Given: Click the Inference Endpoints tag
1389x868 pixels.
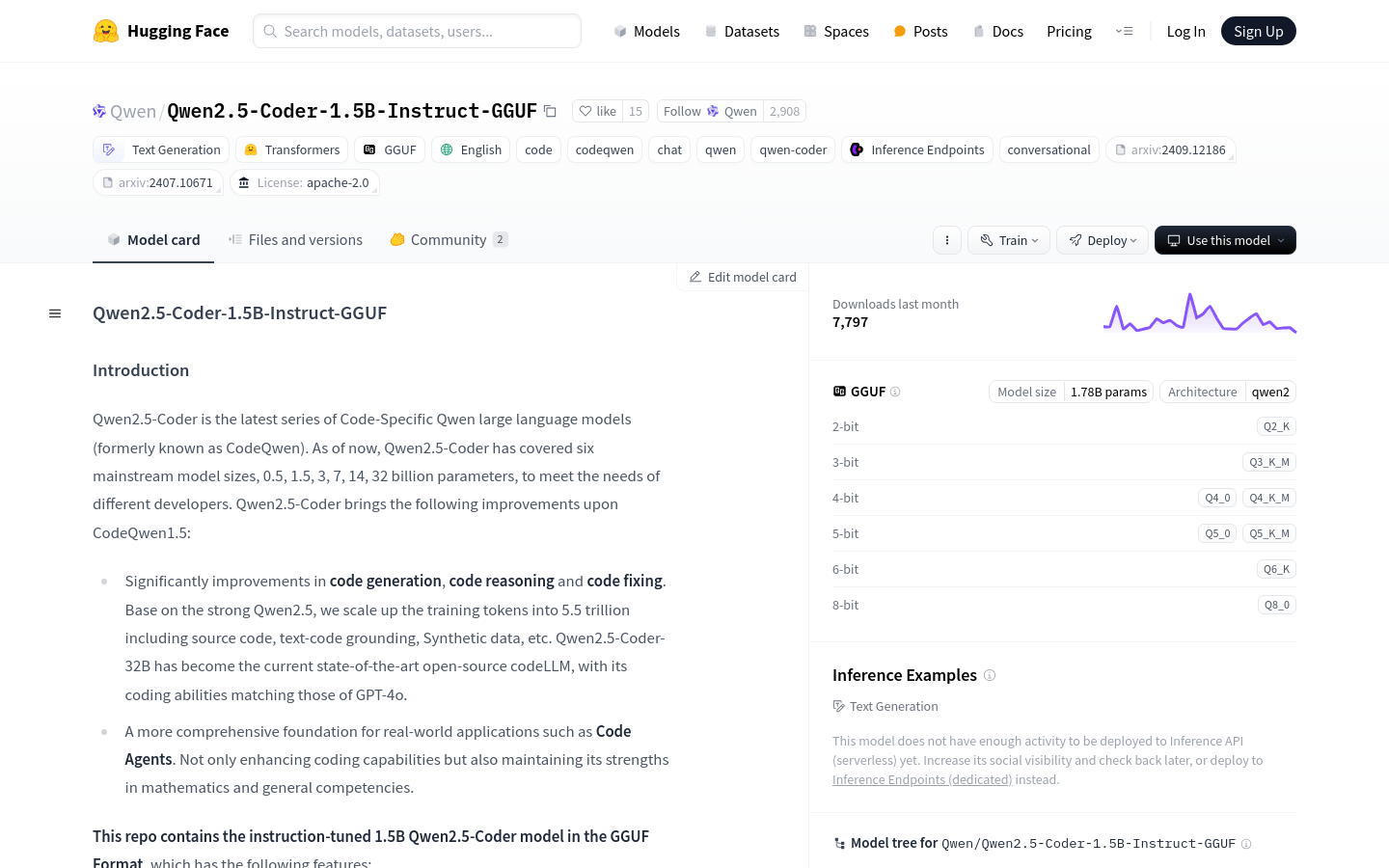Looking at the screenshot, I should pyautogui.click(x=917, y=149).
